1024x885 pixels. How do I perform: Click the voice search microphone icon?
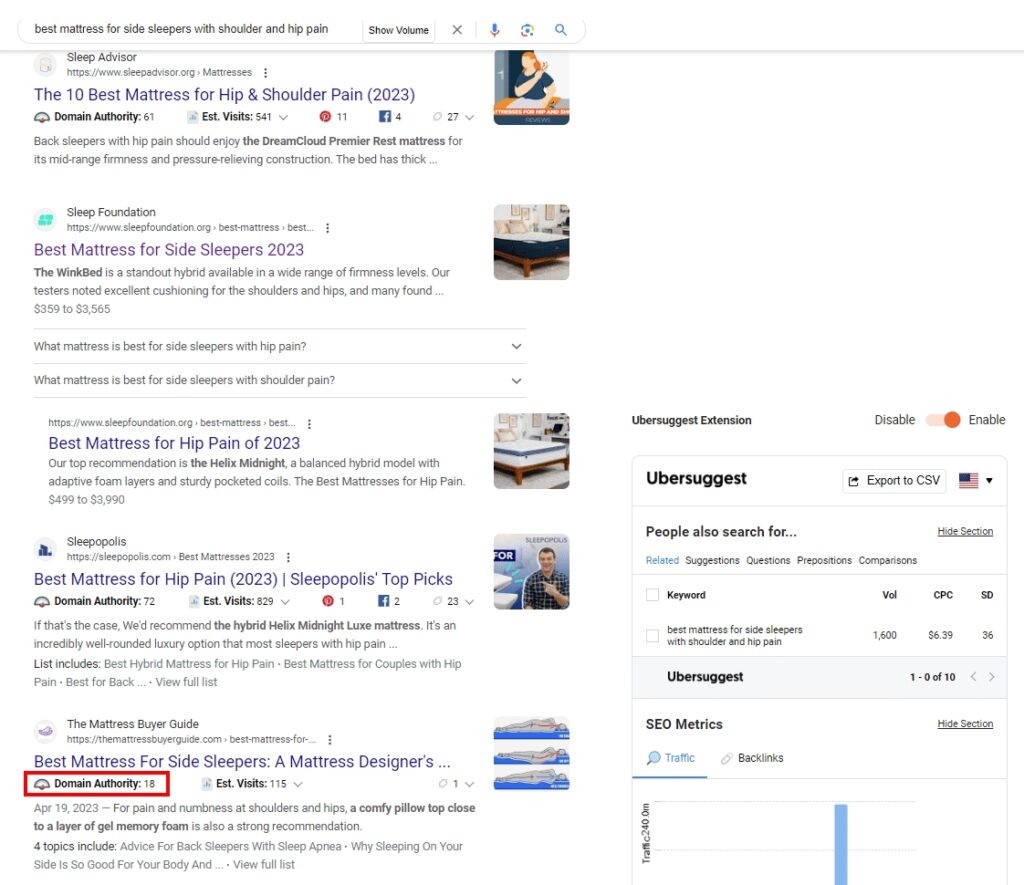coord(494,30)
